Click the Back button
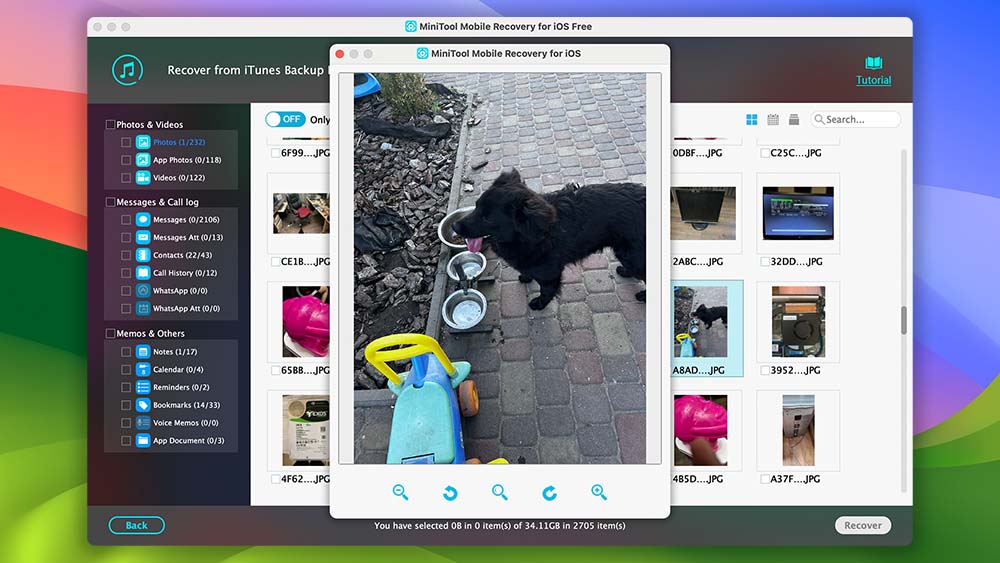This screenshot has height=563, width=1000. 136,525
